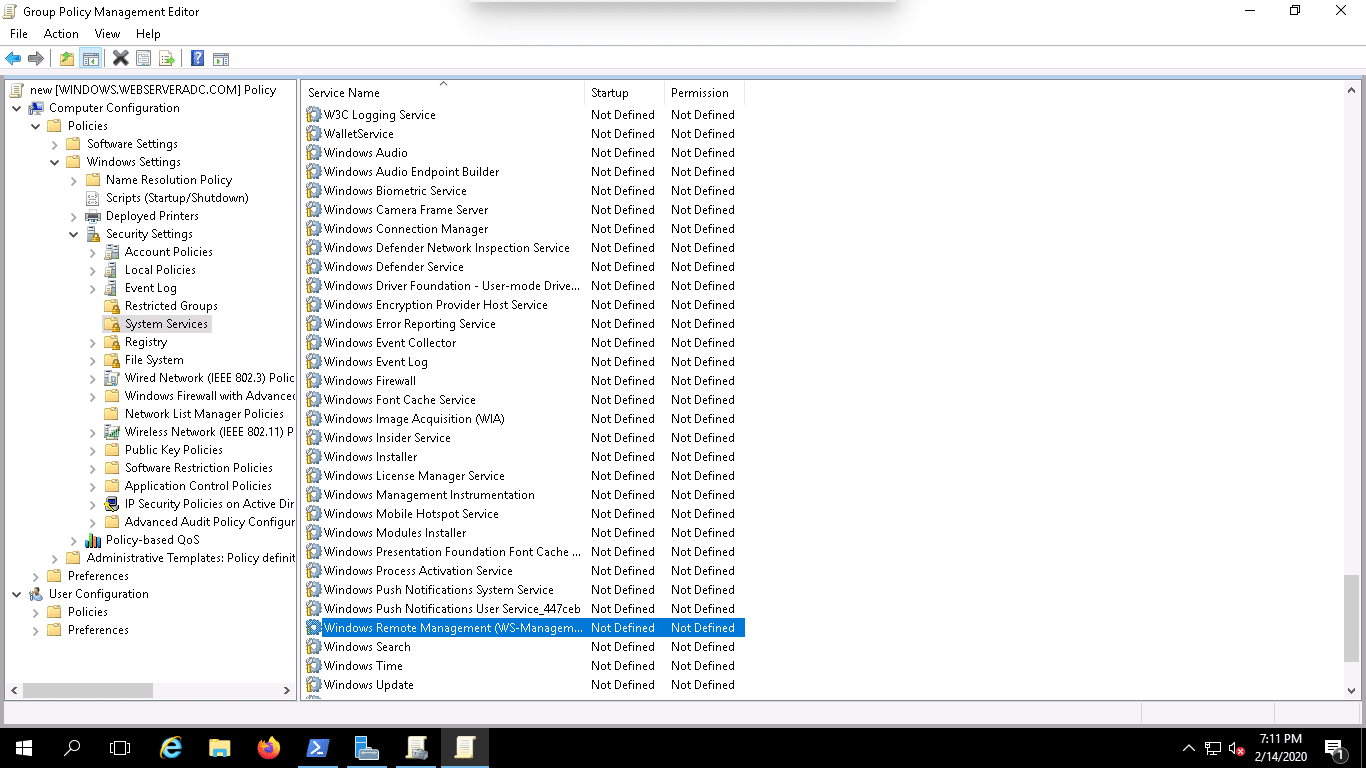This screenshot has height=768, width=1366.
Task: Click the Restricted Groups folder icon
Action: point(112,306)
